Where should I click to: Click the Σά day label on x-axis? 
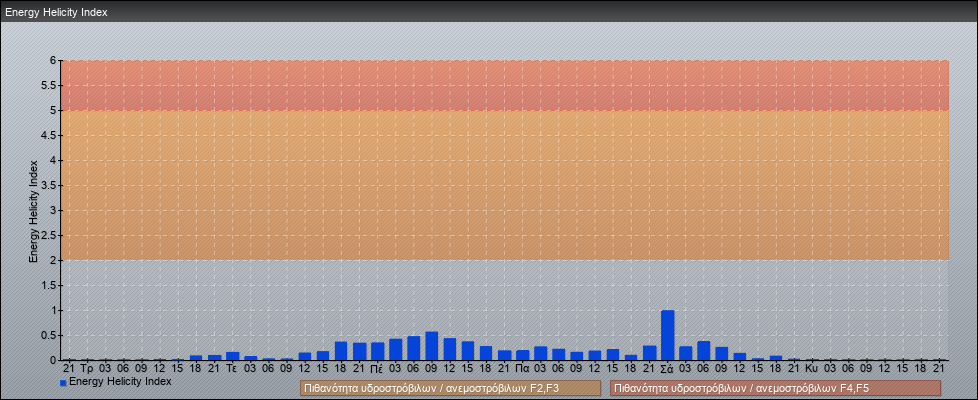(x=667, y=369)
